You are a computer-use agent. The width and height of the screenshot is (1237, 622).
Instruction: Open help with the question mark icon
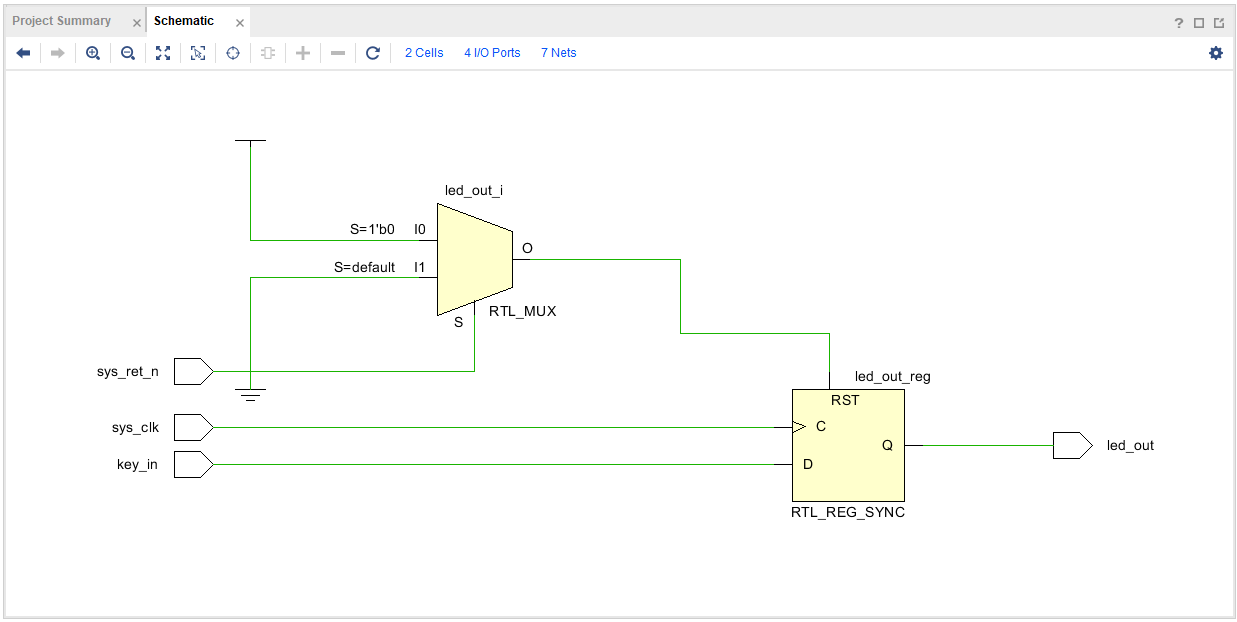click(x=1179, y=22)
